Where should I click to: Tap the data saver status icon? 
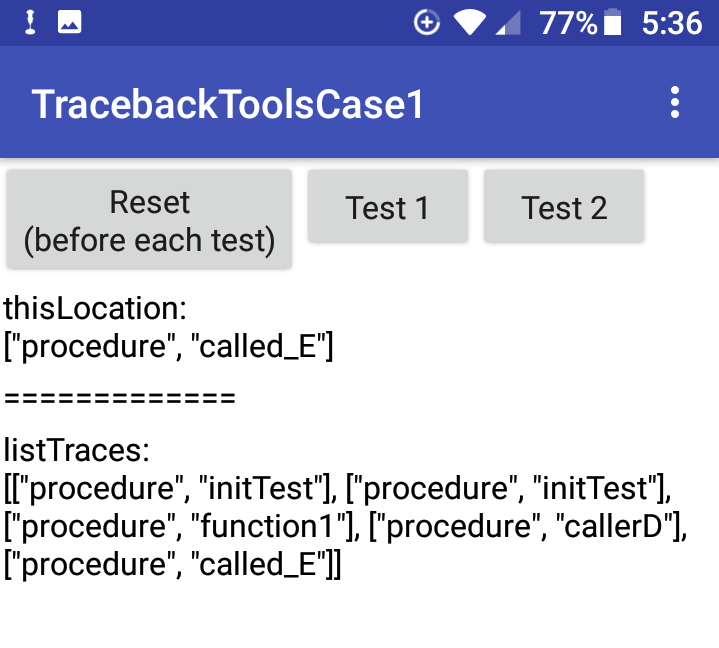(426, 22)
